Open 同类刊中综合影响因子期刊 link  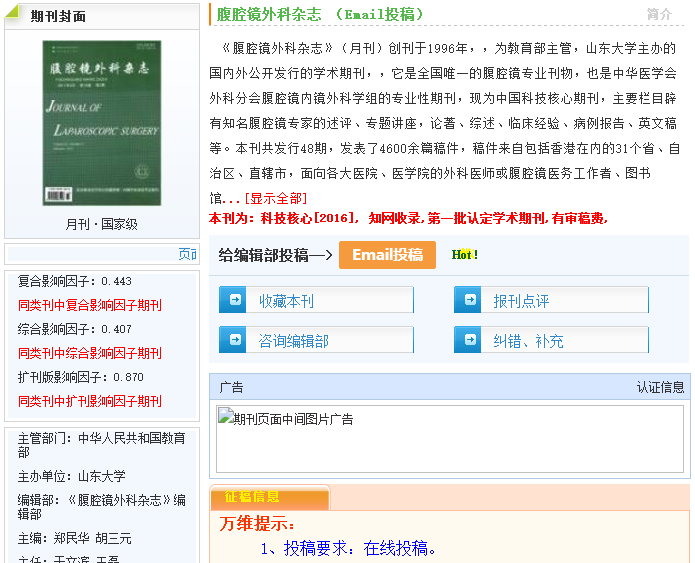90,353
